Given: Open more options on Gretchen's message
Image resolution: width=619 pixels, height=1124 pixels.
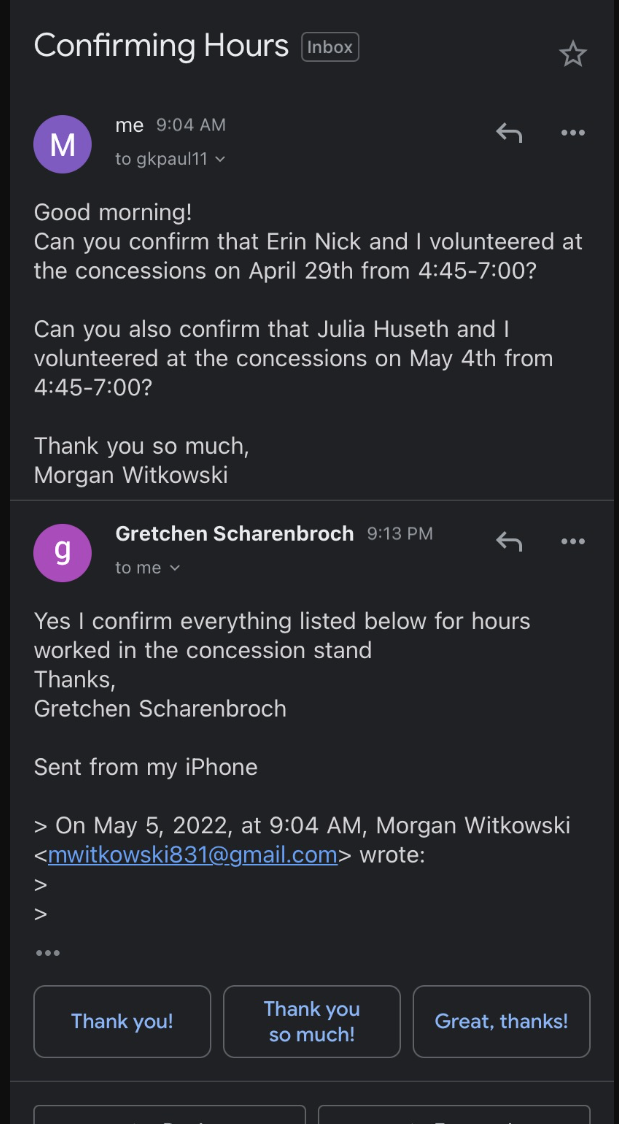Looking at the screenshot, I should (x=572, y=542).
